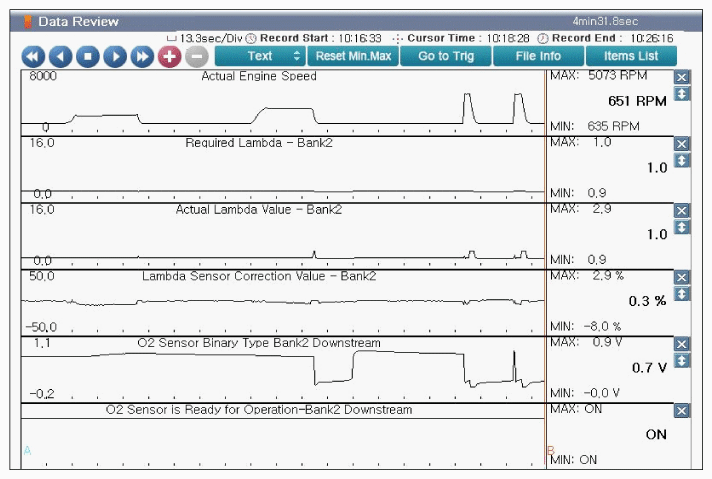Open the Items List
This screenshot has width=712, height=479.
click(x=631, y=56)
